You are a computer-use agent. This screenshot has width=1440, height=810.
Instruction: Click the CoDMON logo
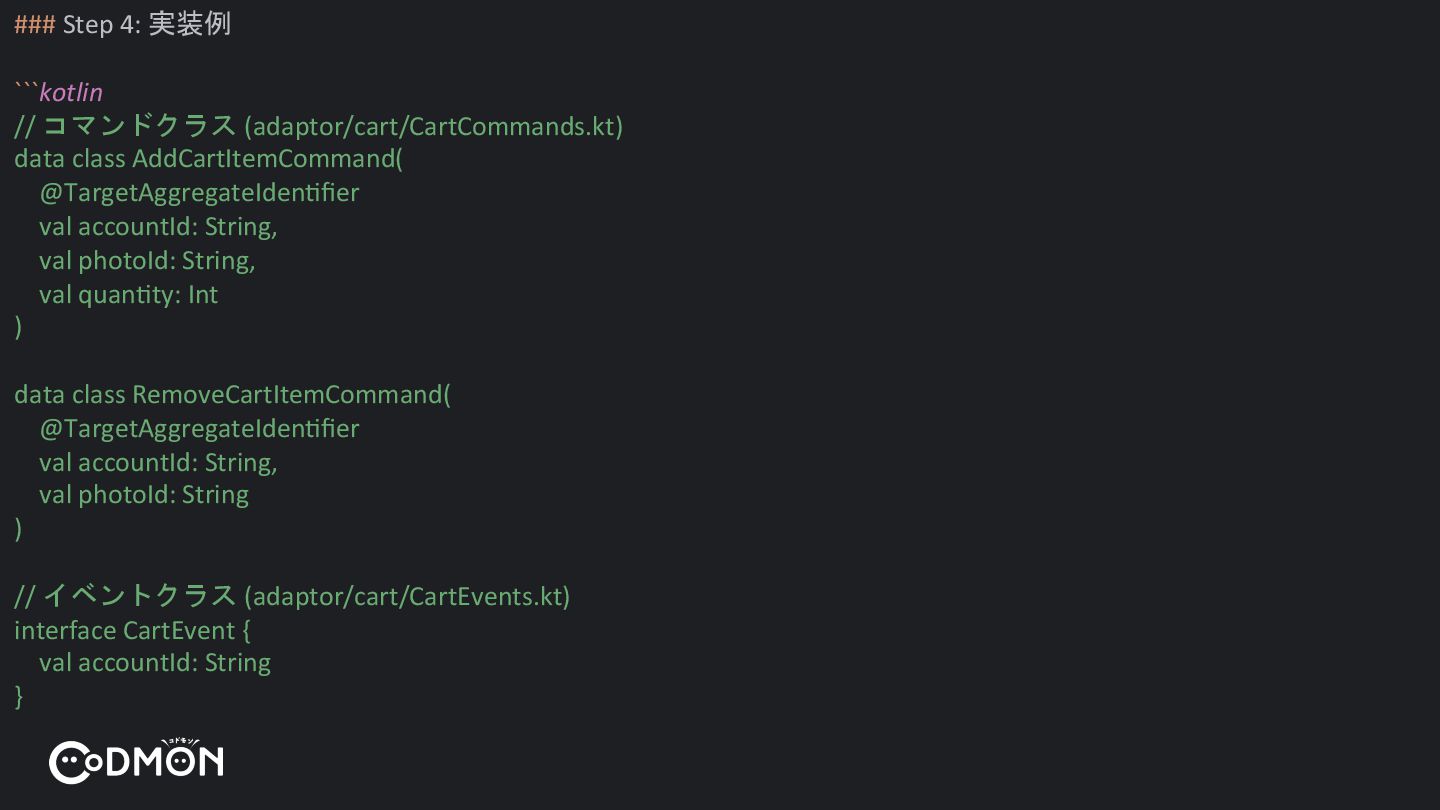(136, 761)
